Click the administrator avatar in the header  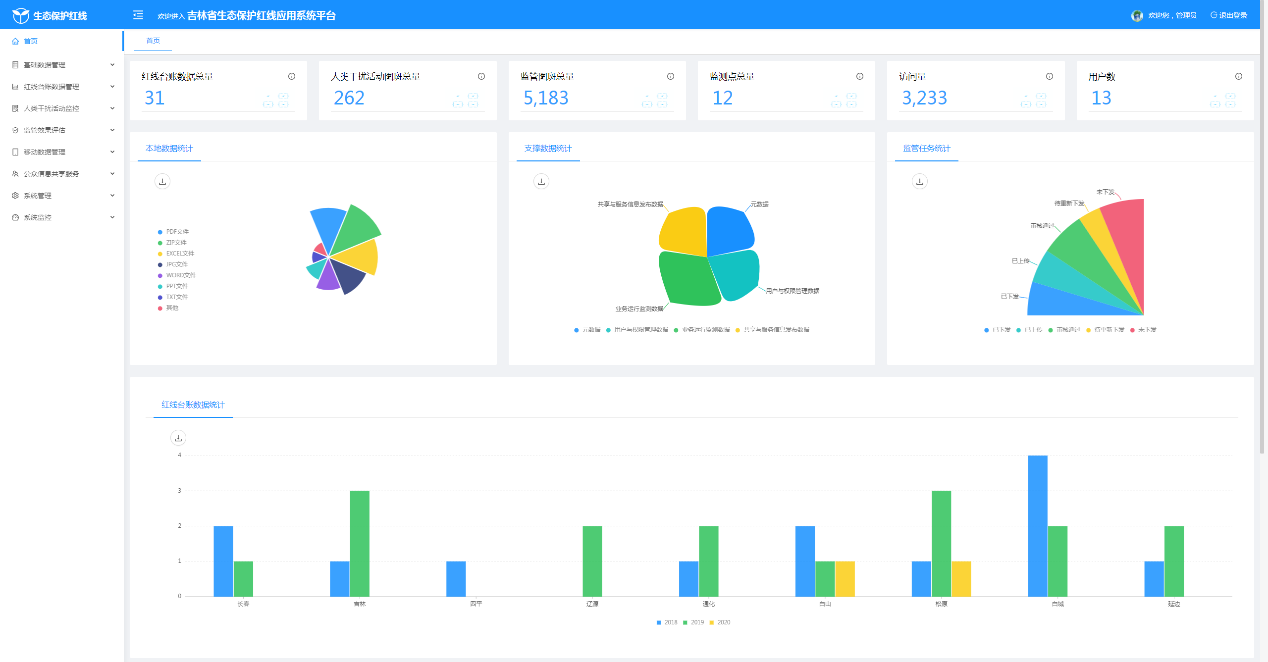1137,15
